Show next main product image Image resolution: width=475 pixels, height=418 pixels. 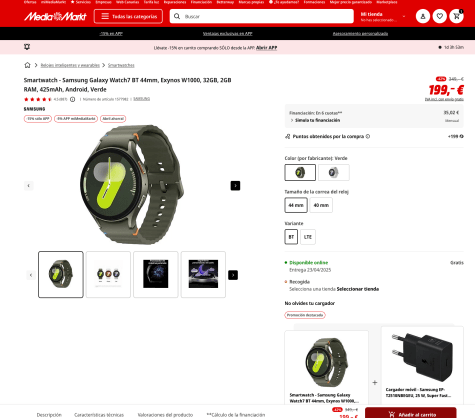tap(235, 186)
